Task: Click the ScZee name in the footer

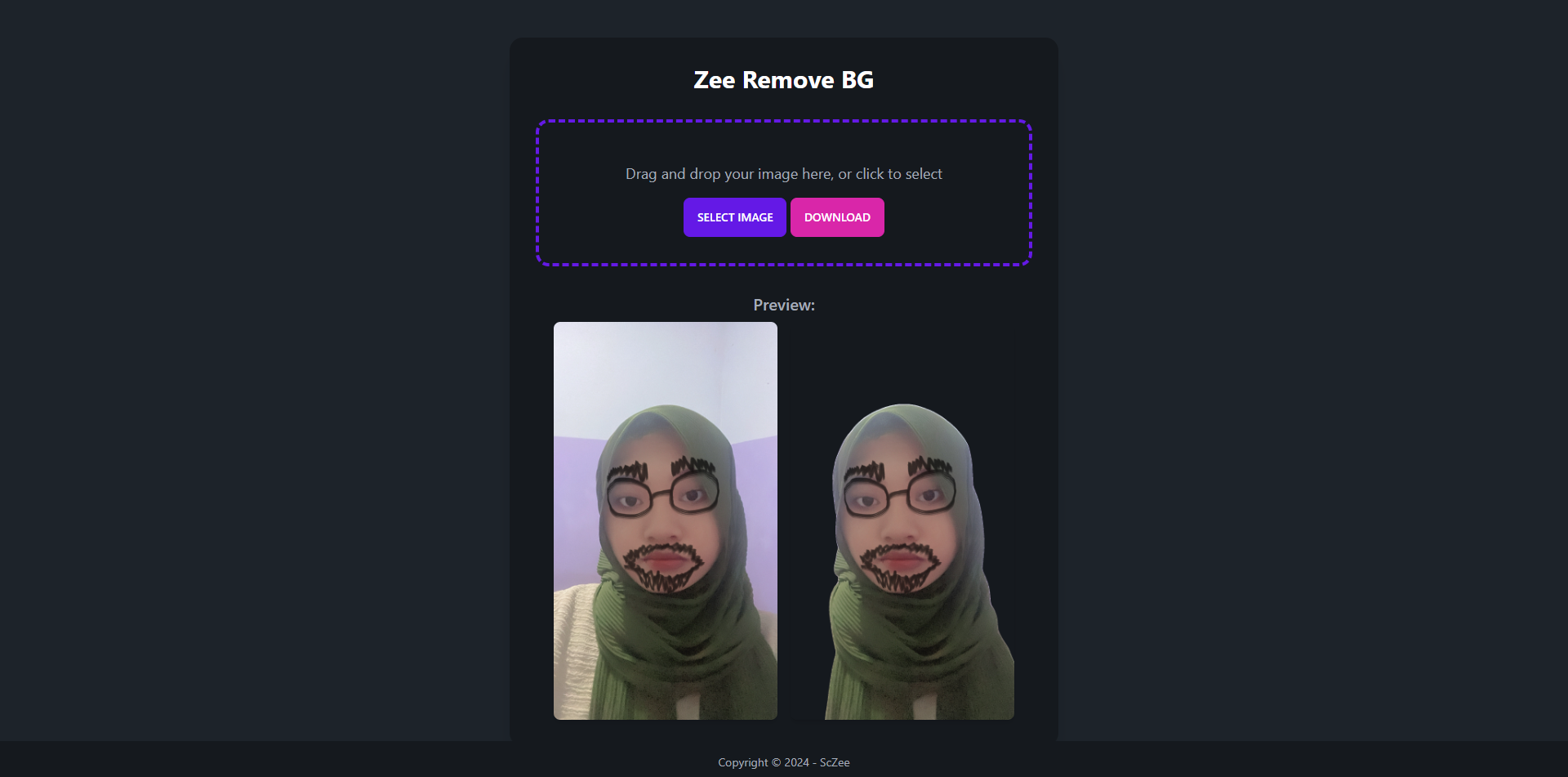Action: point(835,762)
